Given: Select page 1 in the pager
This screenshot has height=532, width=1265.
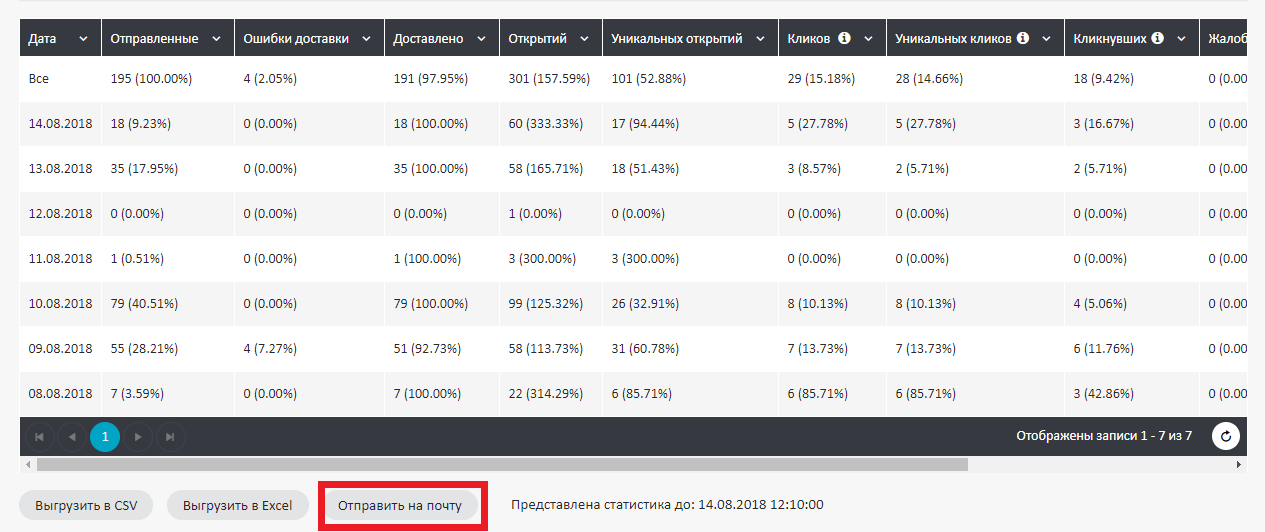Looking at the screenshot, I should (x=105, y=436).
